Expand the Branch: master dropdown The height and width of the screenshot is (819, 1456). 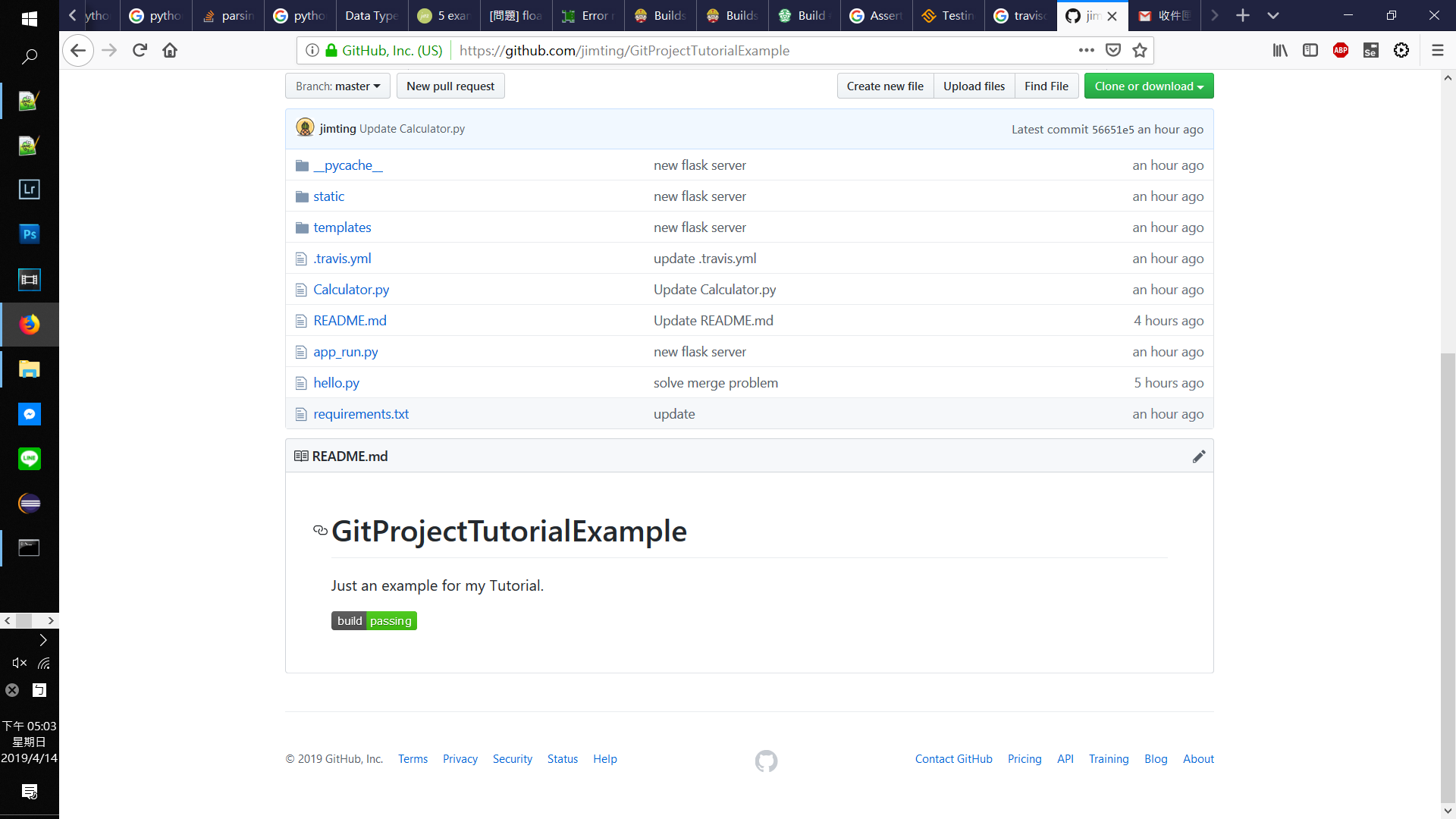(337, 86)
